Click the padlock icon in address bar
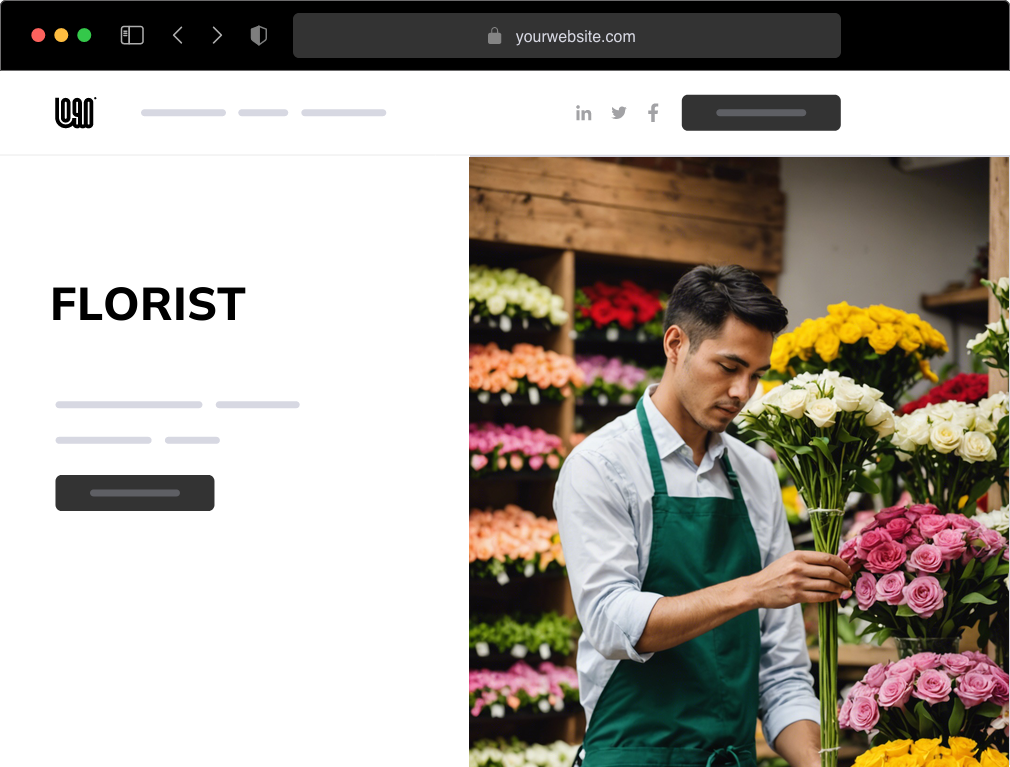 tap(494, 36)
